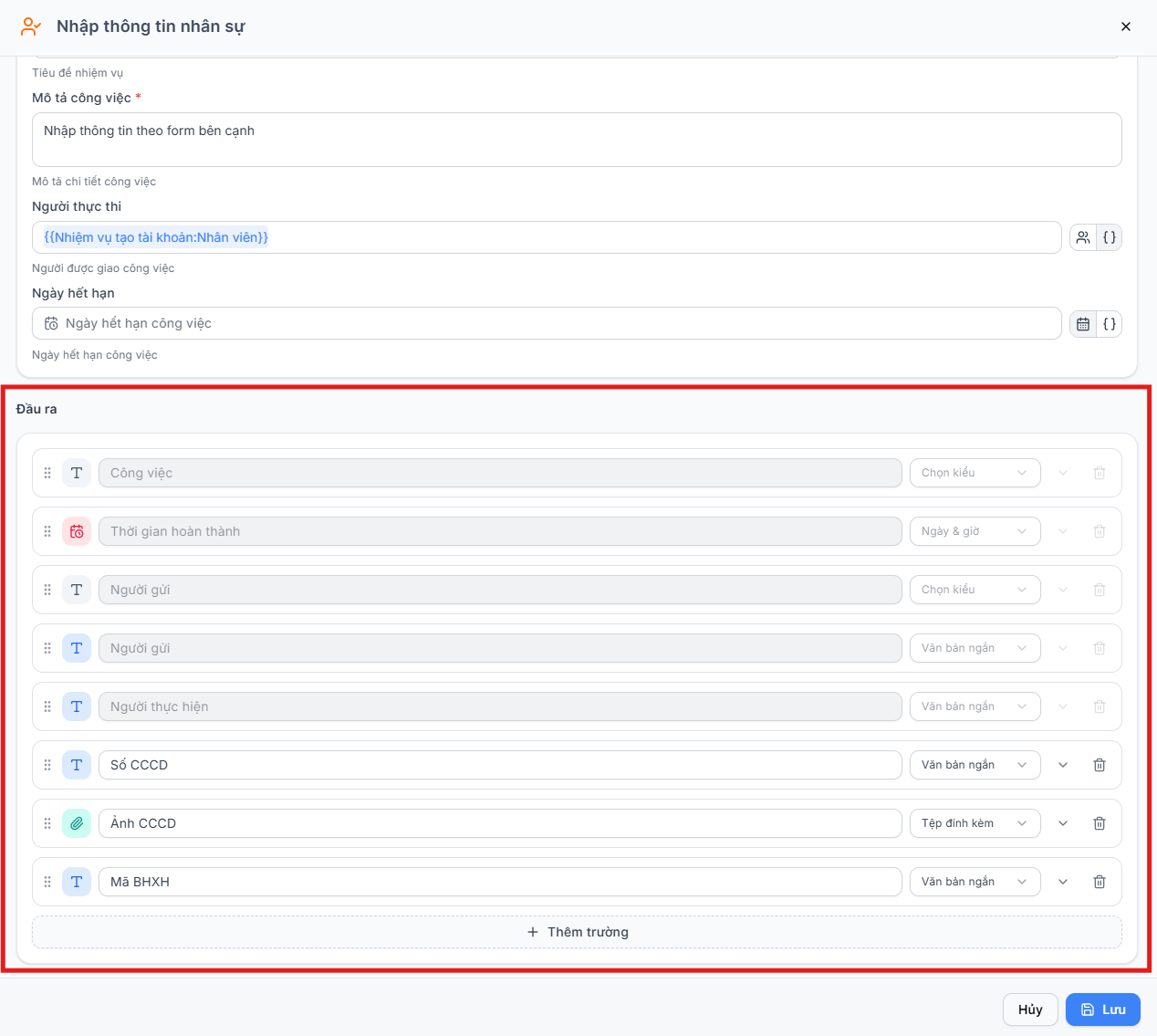Open Chọn kiểu dropdown for Công việc
This screenshot has width=1157, height=1036.
(975, 473)
